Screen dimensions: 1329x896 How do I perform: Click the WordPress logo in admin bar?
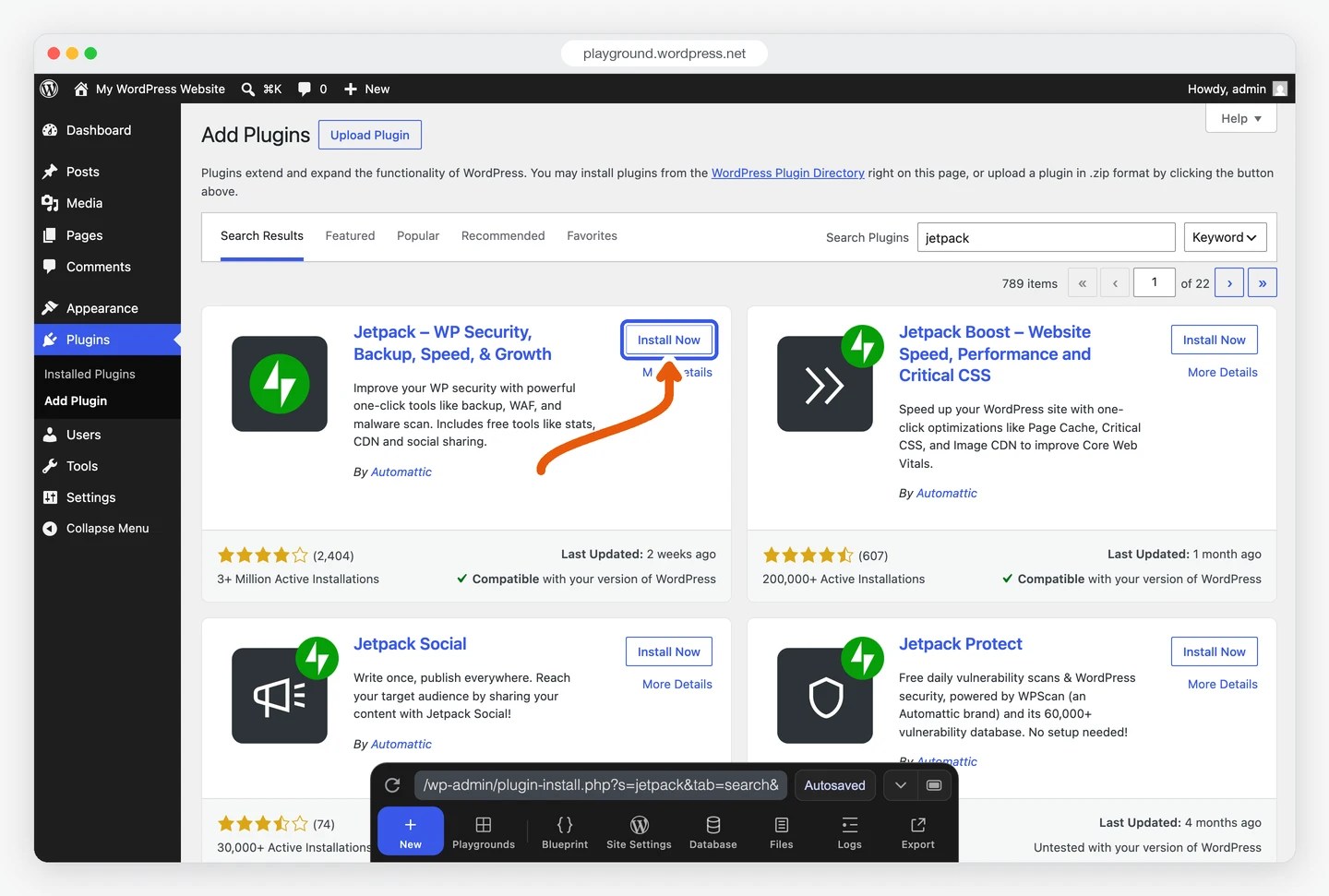click(x=50, y=89)
